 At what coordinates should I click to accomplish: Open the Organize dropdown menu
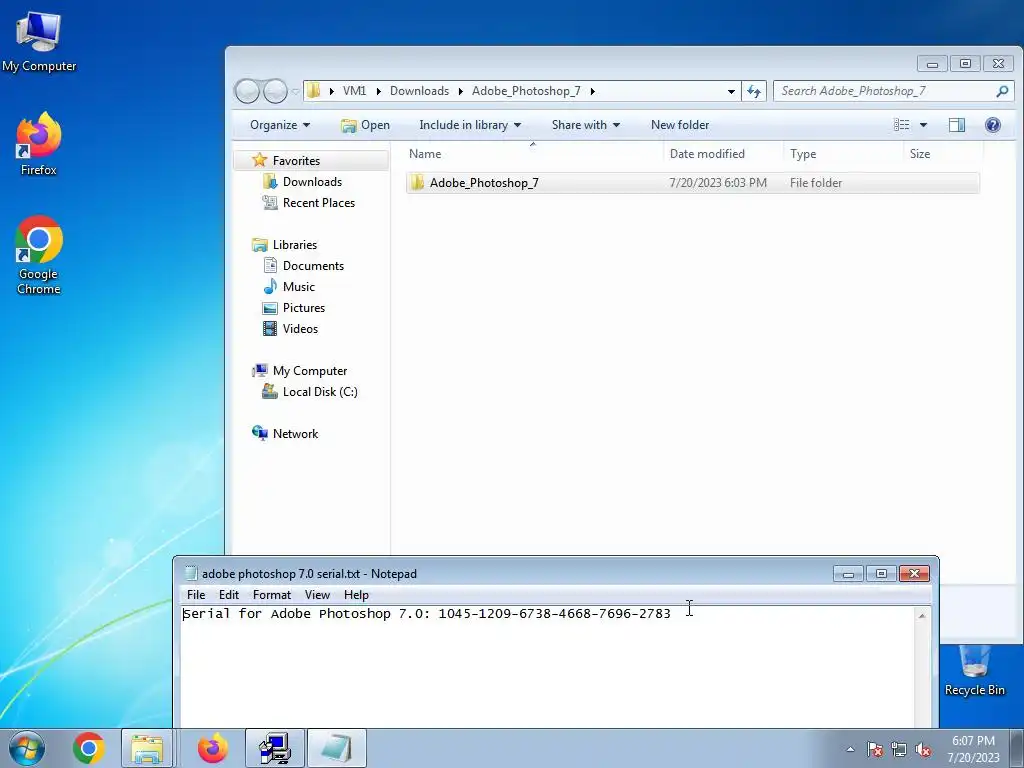pyautogui.click(x=280, y=125)
